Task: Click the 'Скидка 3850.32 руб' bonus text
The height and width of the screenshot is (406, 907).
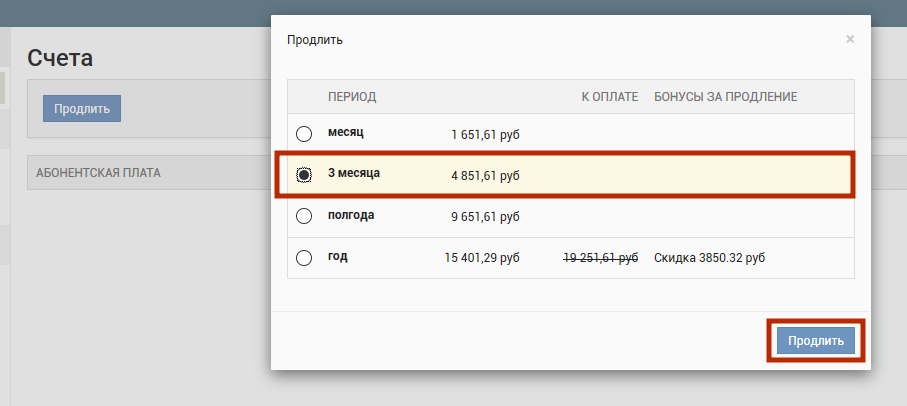Action: point(709,258)
